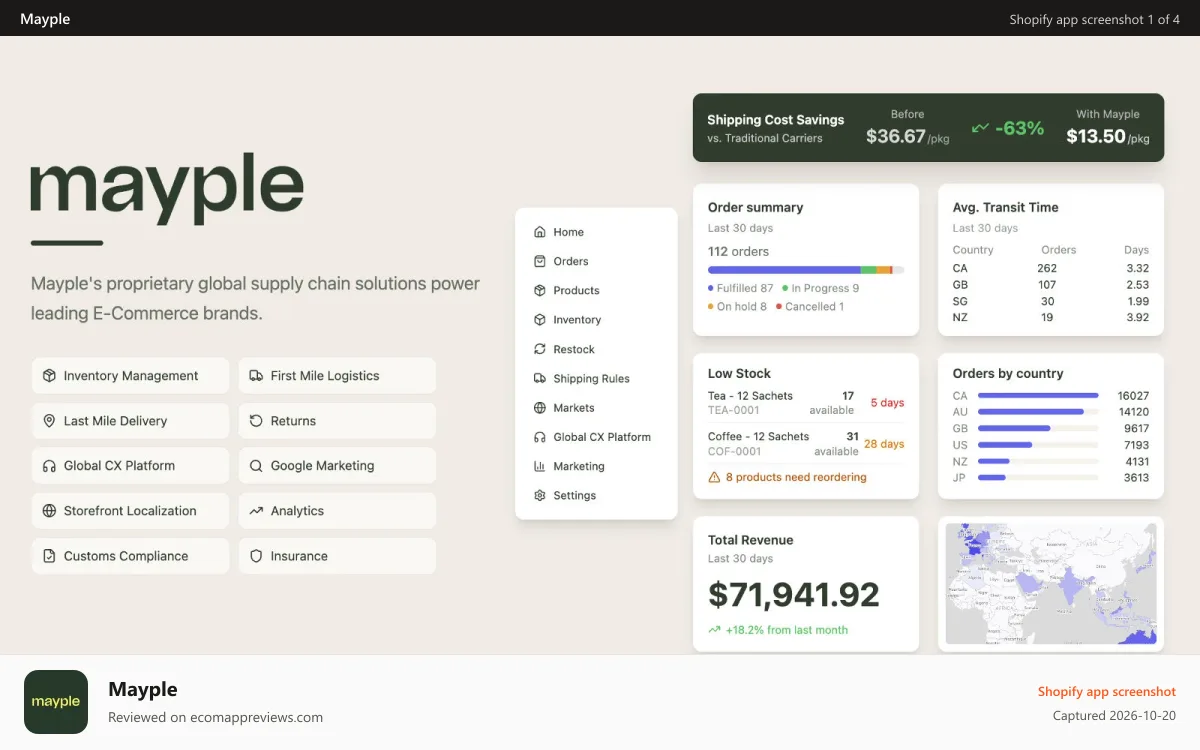Click the Settings gear icon
1200x750 pixels.
click(540, 495)
